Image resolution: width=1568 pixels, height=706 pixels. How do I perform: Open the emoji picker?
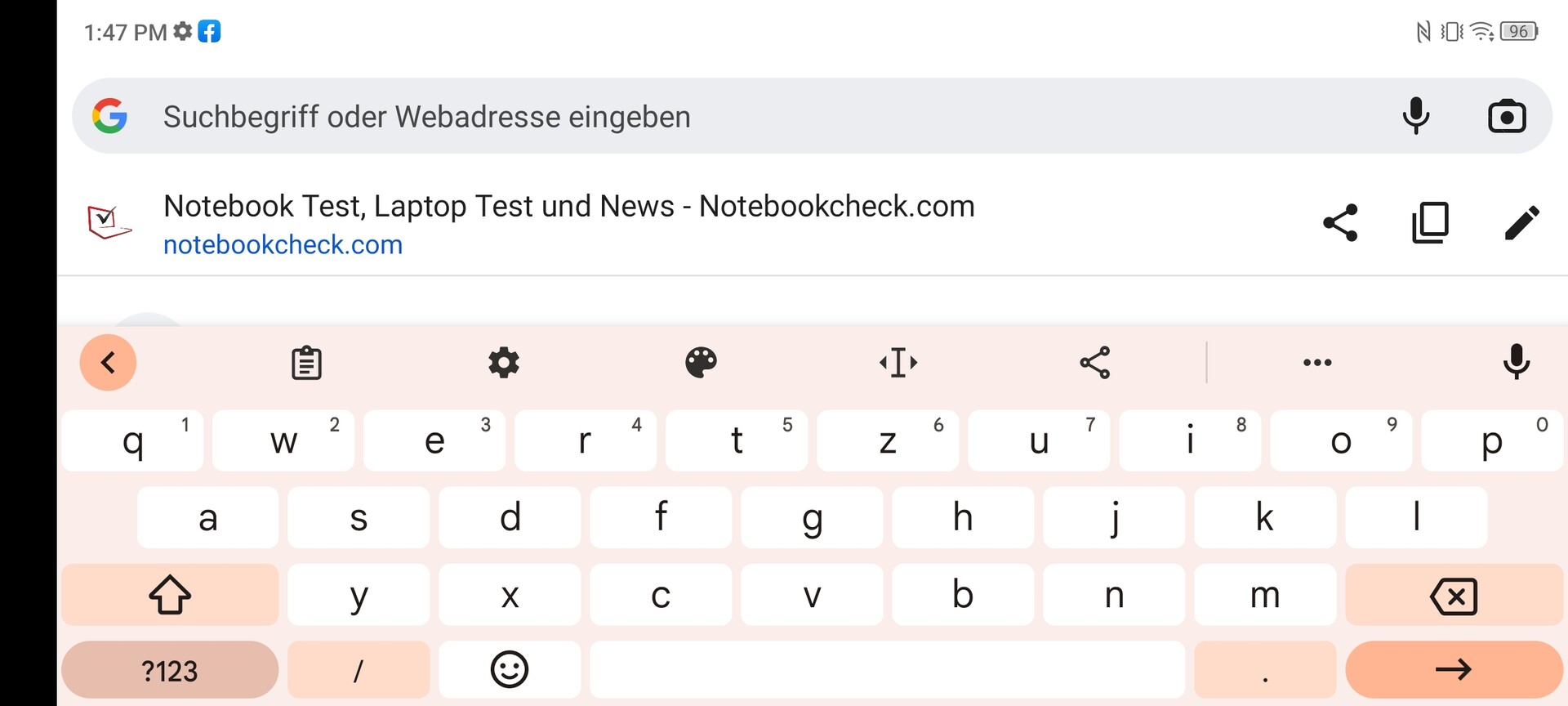(x=510, y=670)
